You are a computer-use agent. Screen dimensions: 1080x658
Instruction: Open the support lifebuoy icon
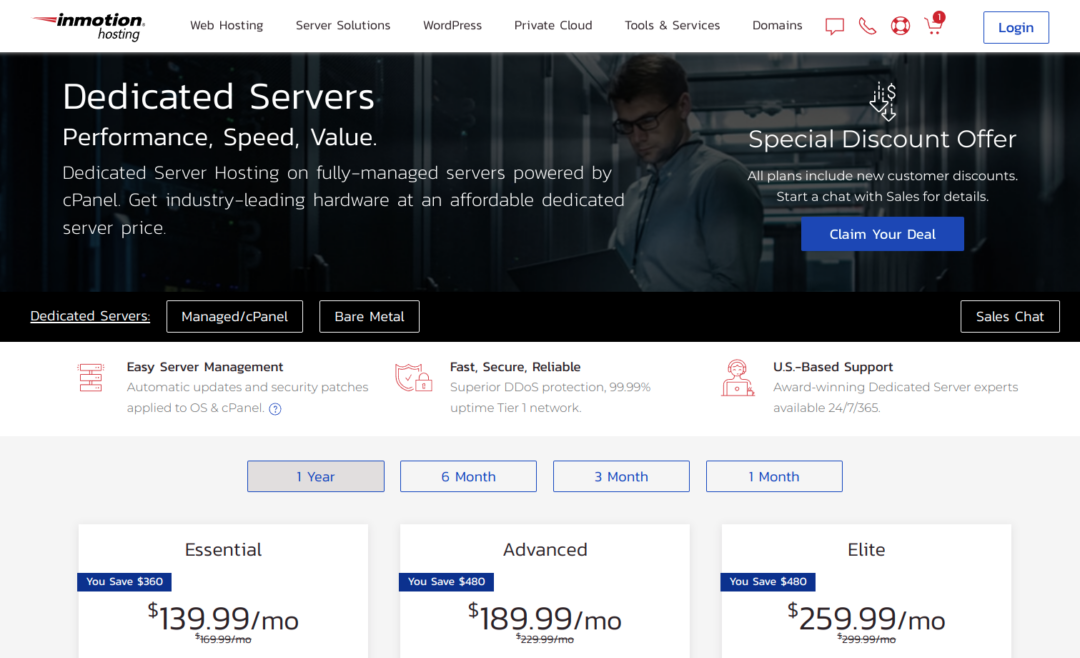click(x=900, y=26)
